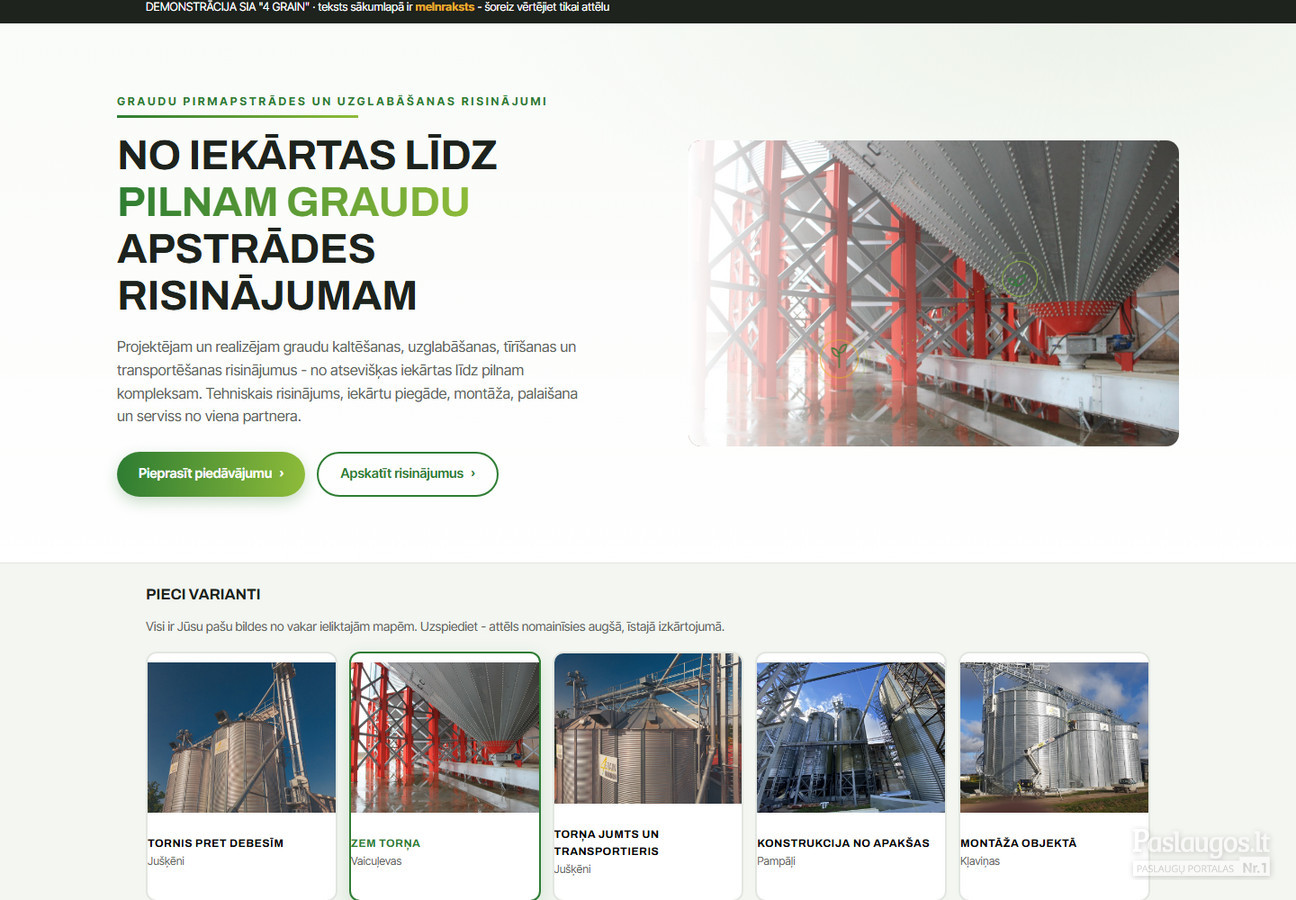Open Apskatīt risinājumus outlined button
Screen dimensions: 1296x900
[x=407, y=474]
